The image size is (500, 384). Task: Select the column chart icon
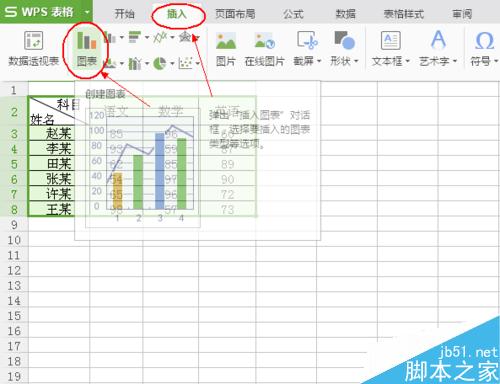(x=109, y=37)
